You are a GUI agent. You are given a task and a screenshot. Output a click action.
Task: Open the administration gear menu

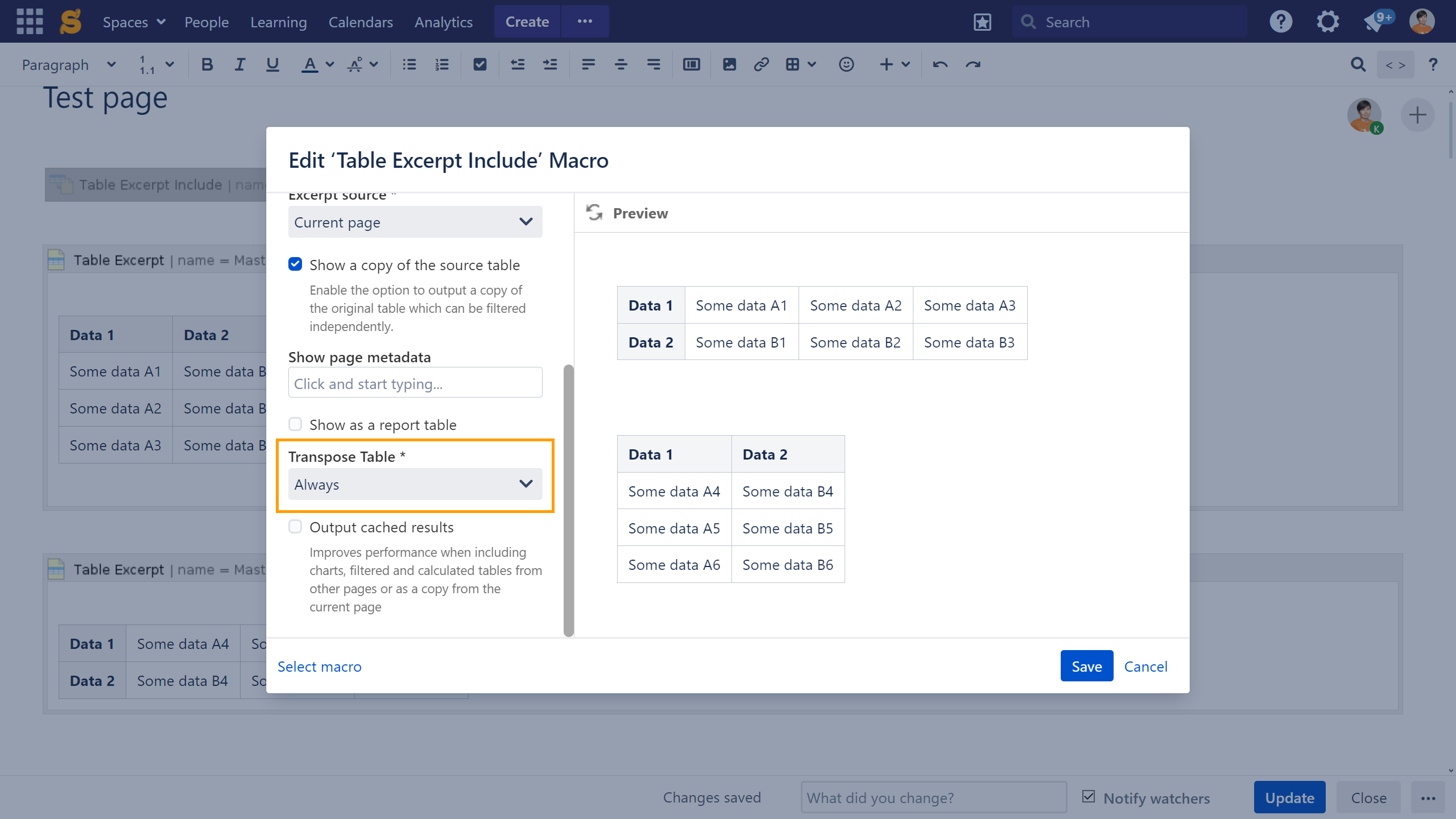point(1328,22)
